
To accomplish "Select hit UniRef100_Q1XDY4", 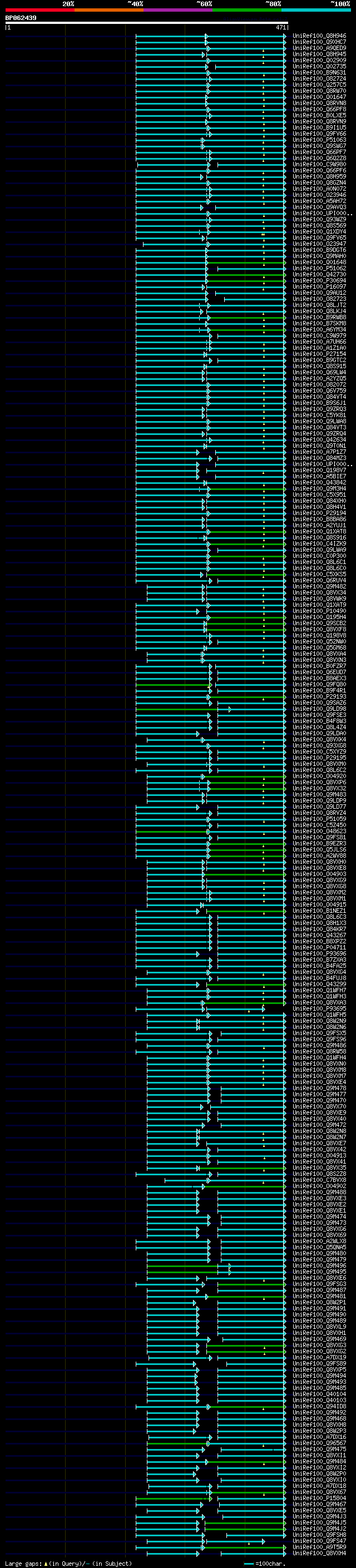I will 319,231.
